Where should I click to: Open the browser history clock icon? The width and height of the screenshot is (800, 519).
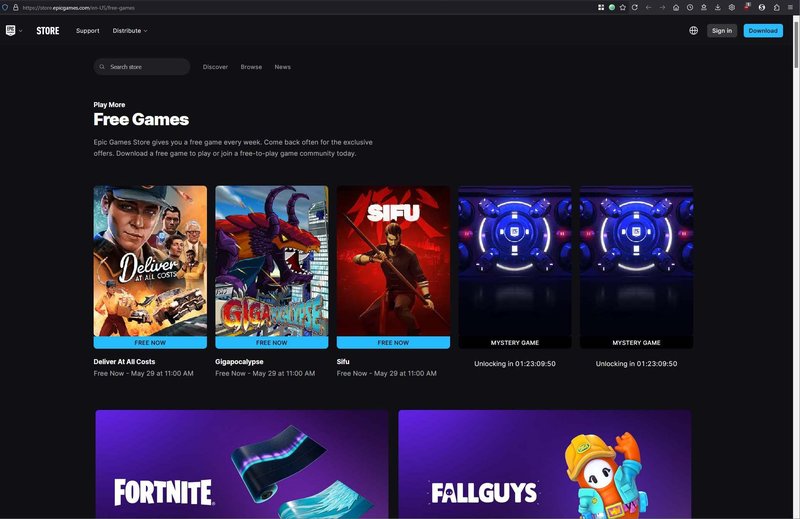click(690, 7)
